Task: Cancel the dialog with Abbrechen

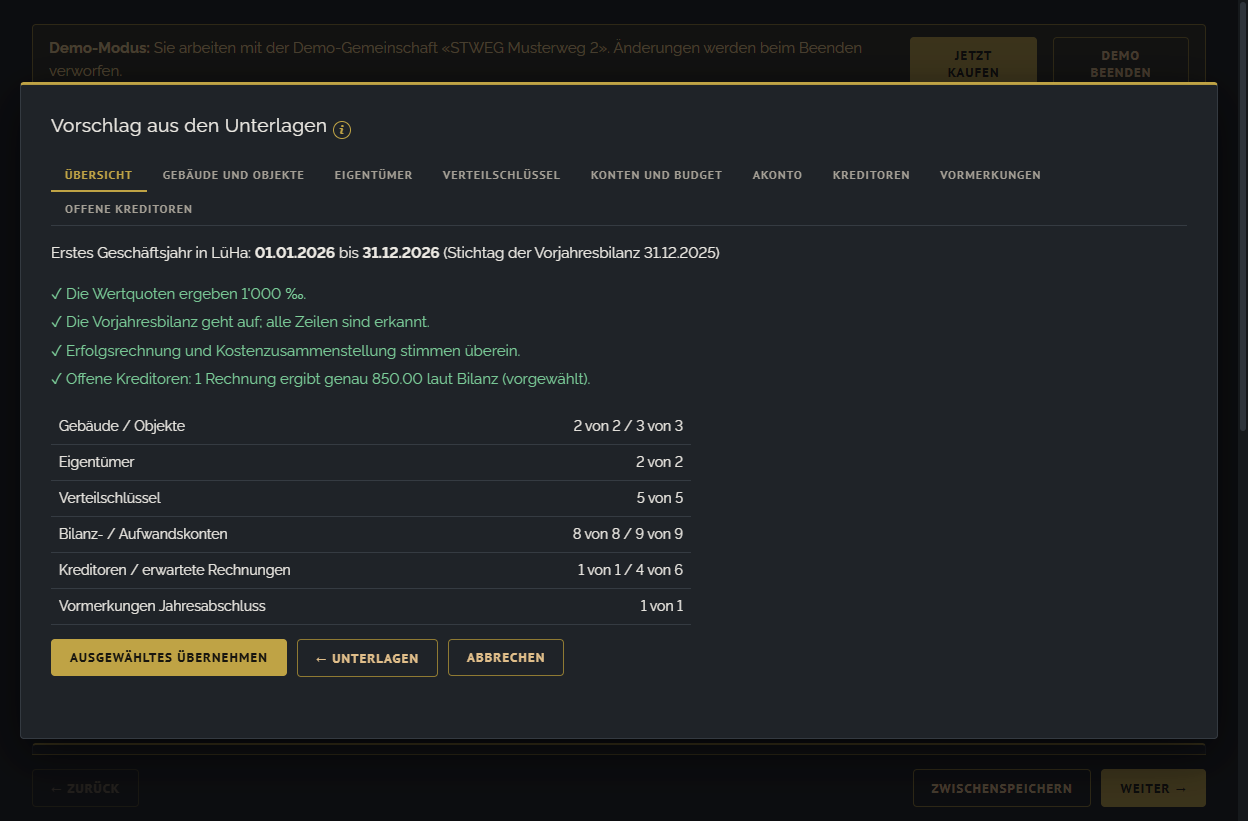Action: point(506,658)
